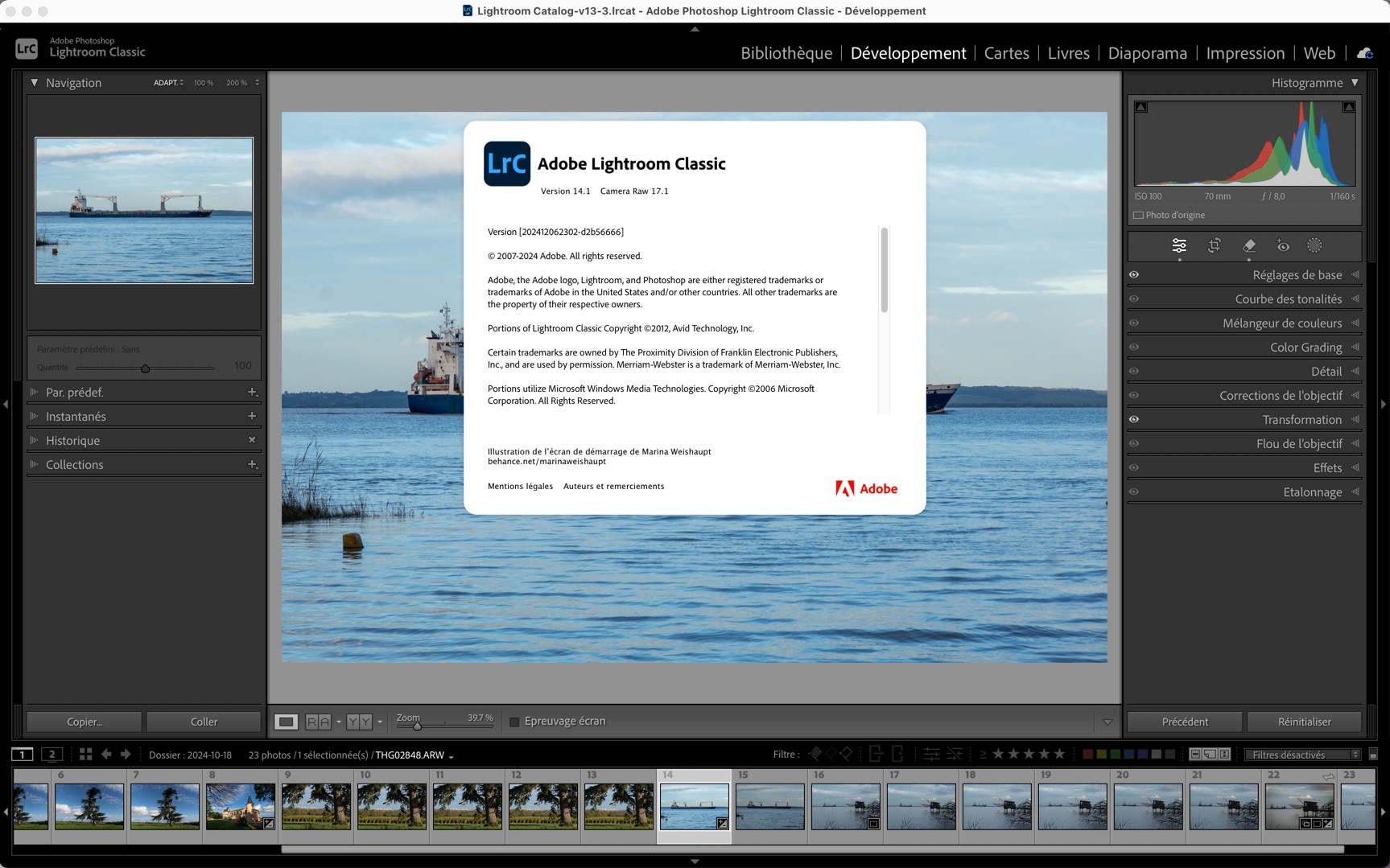Image resolution: width=1390 pixels, height=868 pixels.
Task: Toggle Transformation panel visibility eye
Action: [1134, 420]
